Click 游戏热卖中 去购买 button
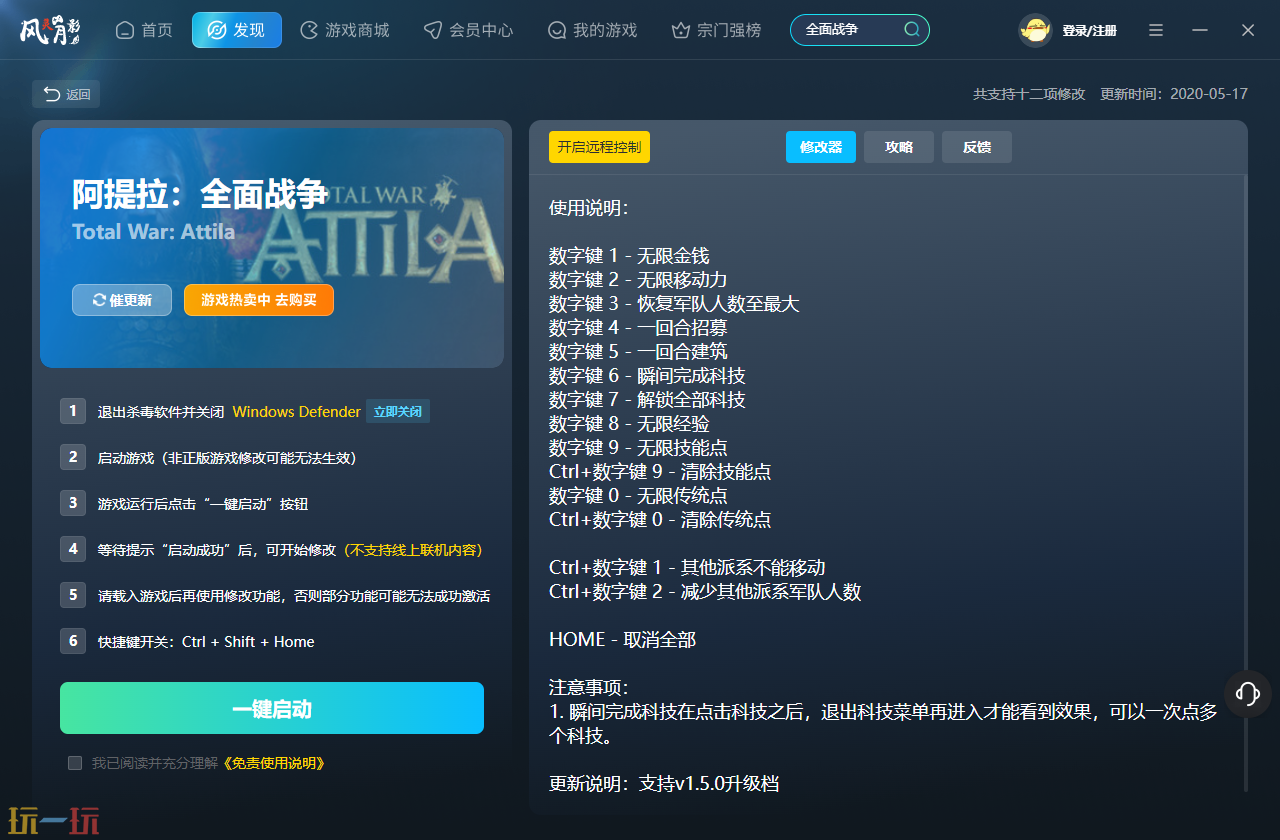Screen dimensions: 1280x840 (259, 300)
